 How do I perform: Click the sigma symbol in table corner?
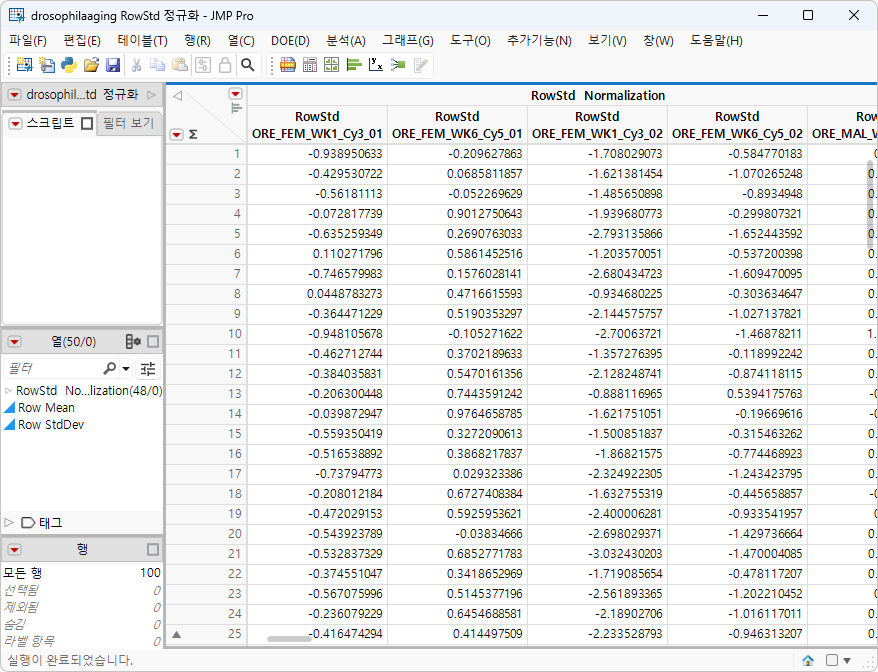pyautogui.click(x=193, y=134)
